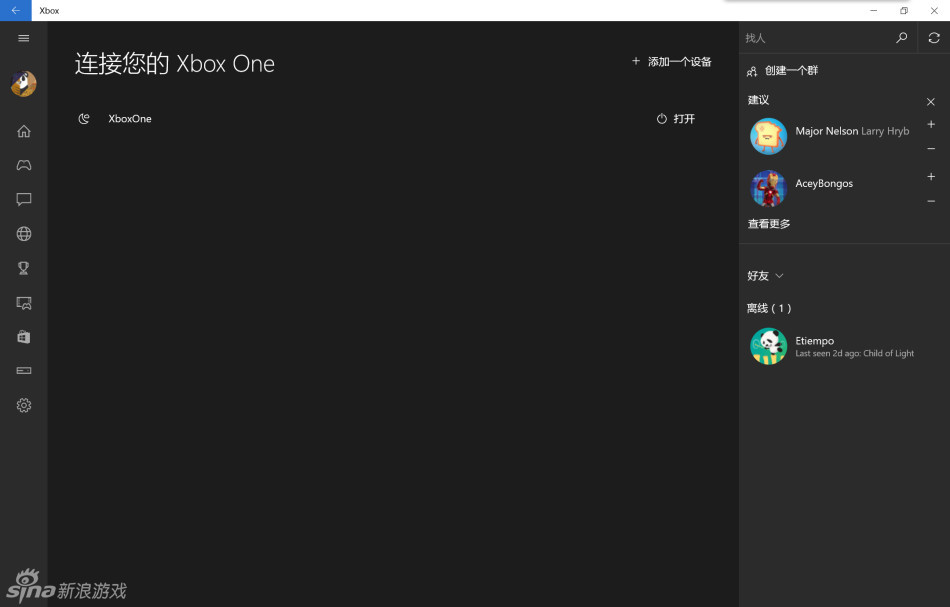Screen dimensions: 950x607
Task: Open Messages chat icon
Action: 24,199
